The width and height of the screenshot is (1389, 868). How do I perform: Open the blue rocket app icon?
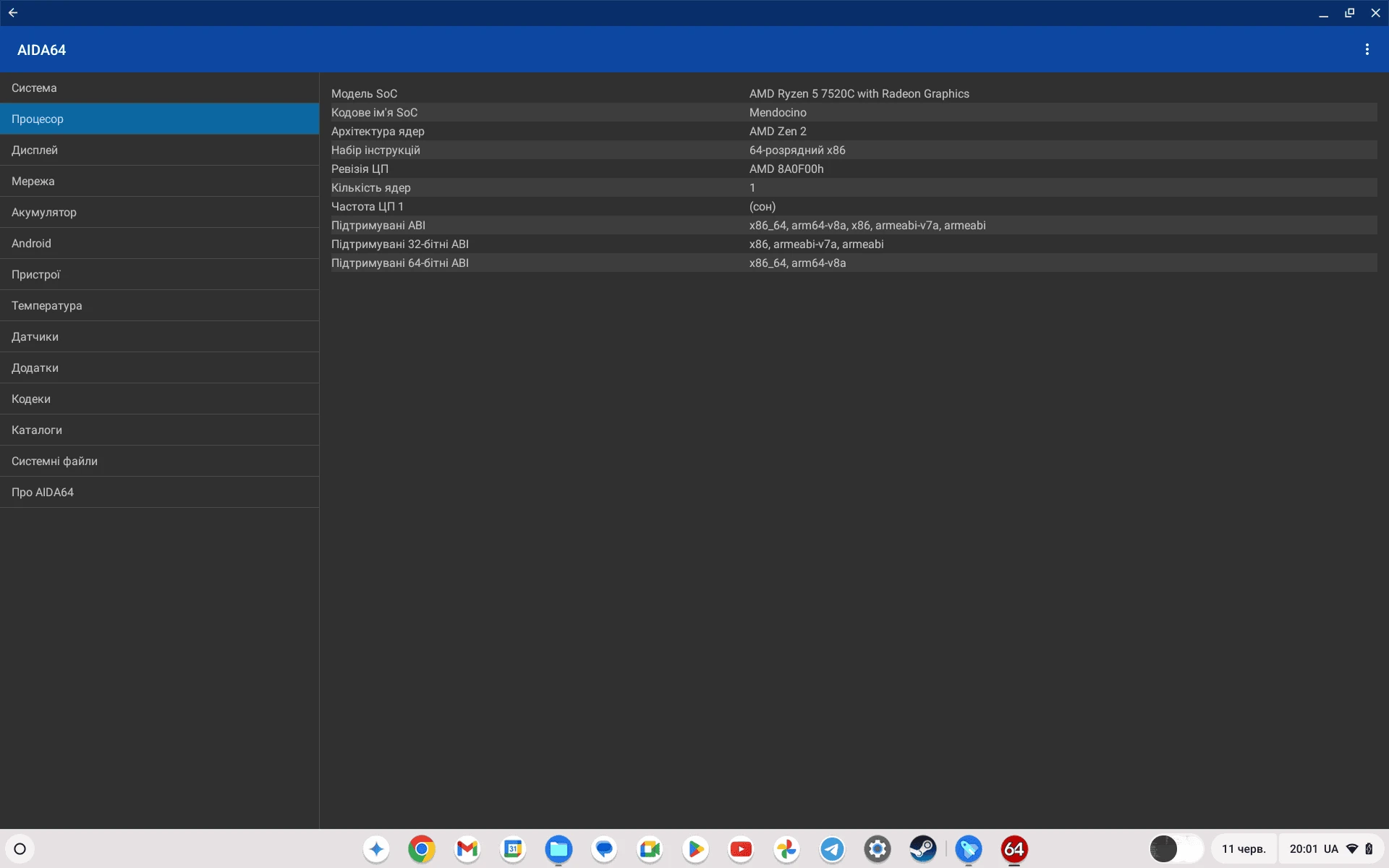coord(969,848)
